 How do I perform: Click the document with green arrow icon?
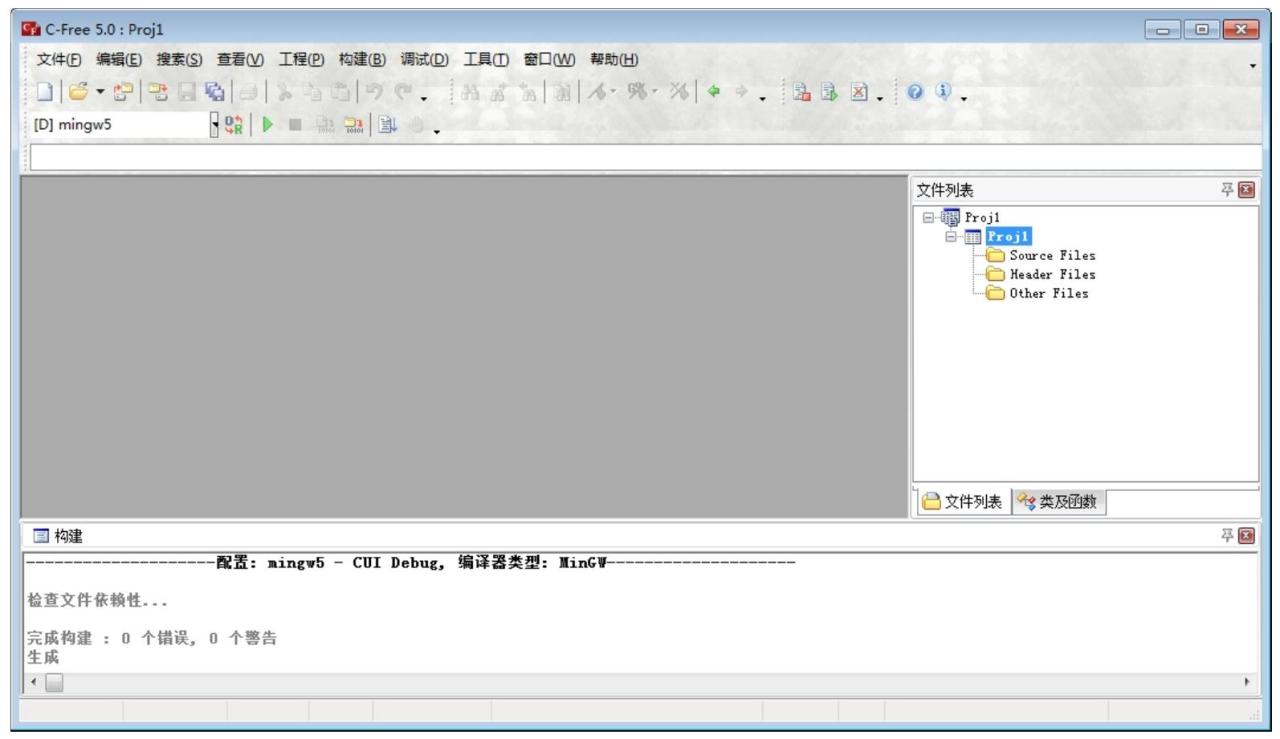click(x=829, y=92)
